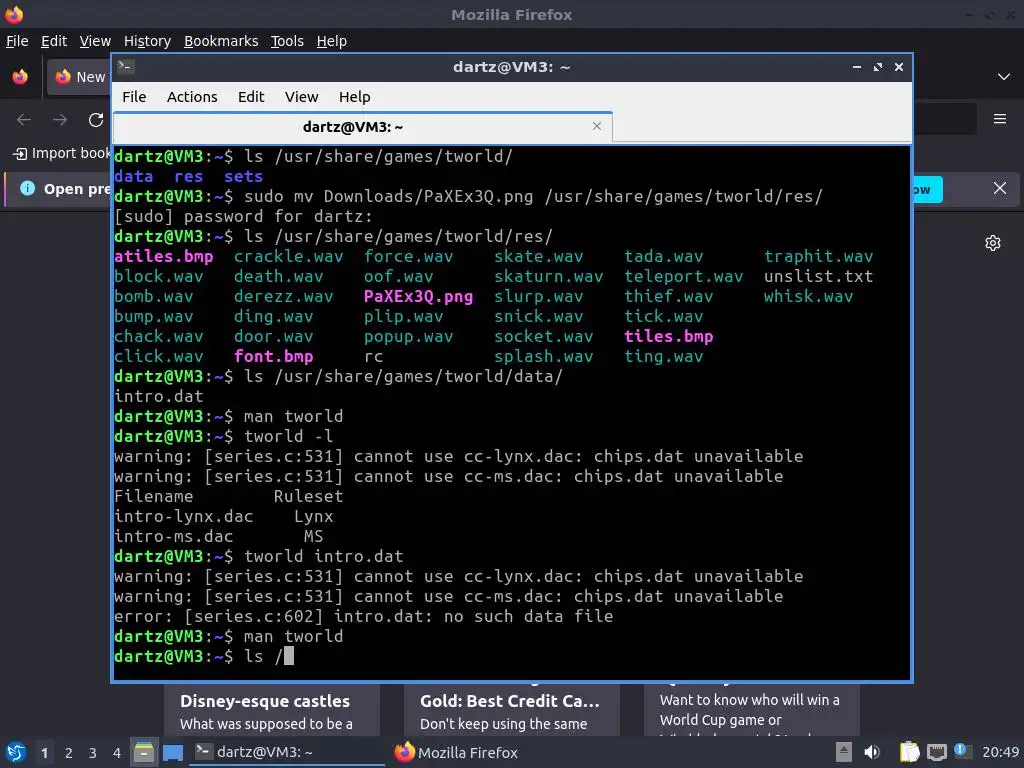Open Firefox Tools menu
The height and width of the screenshot is (768, 1024).
[x=287, y=41]
